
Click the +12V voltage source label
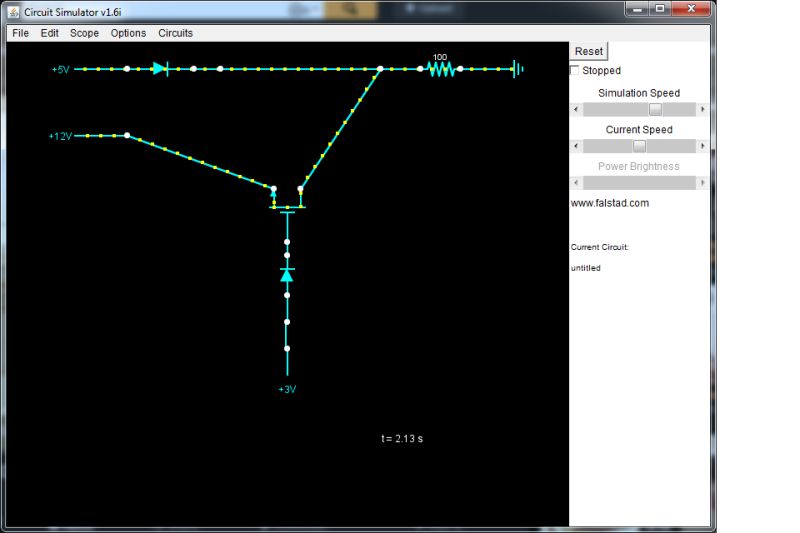coord(60,136)
